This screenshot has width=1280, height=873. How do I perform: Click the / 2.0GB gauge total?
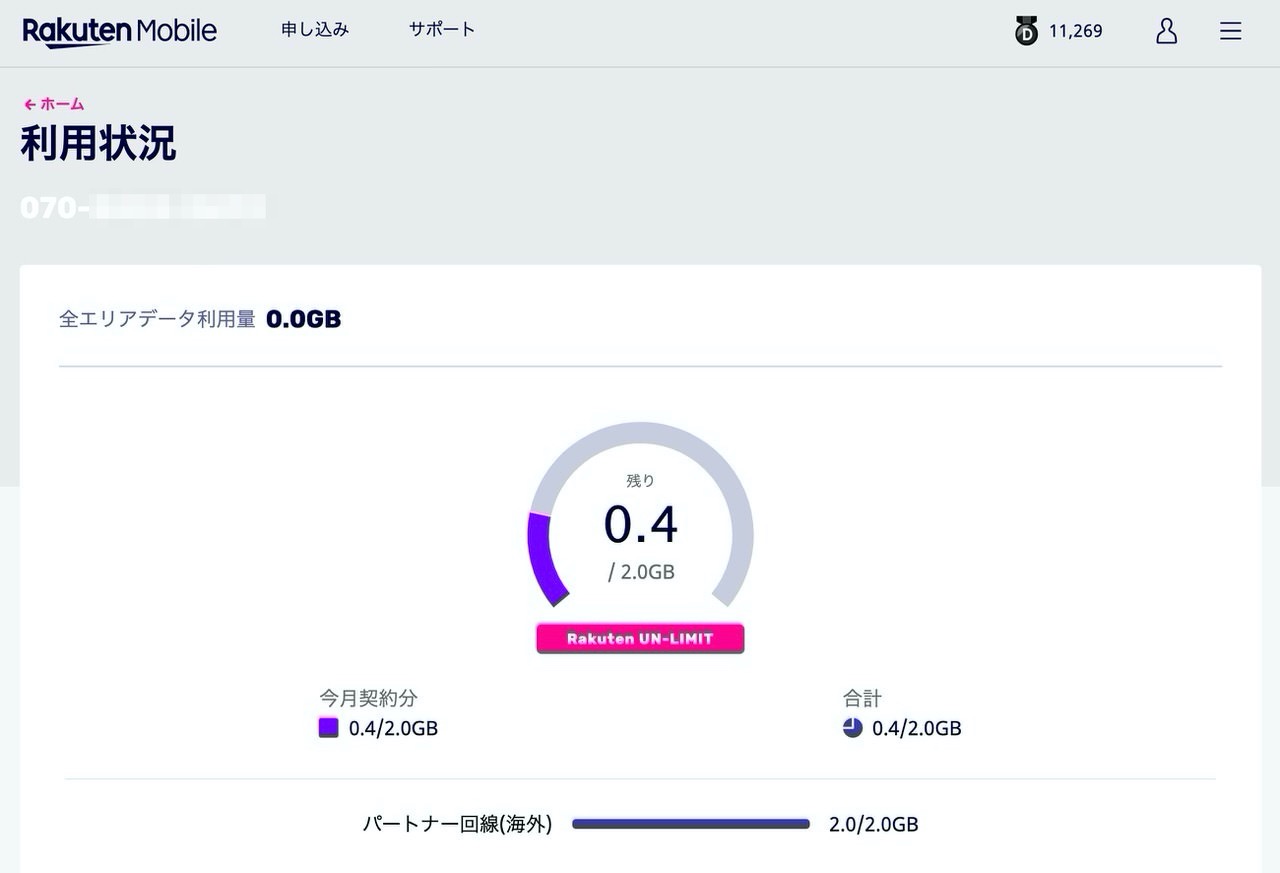click(x=641, y=573)
